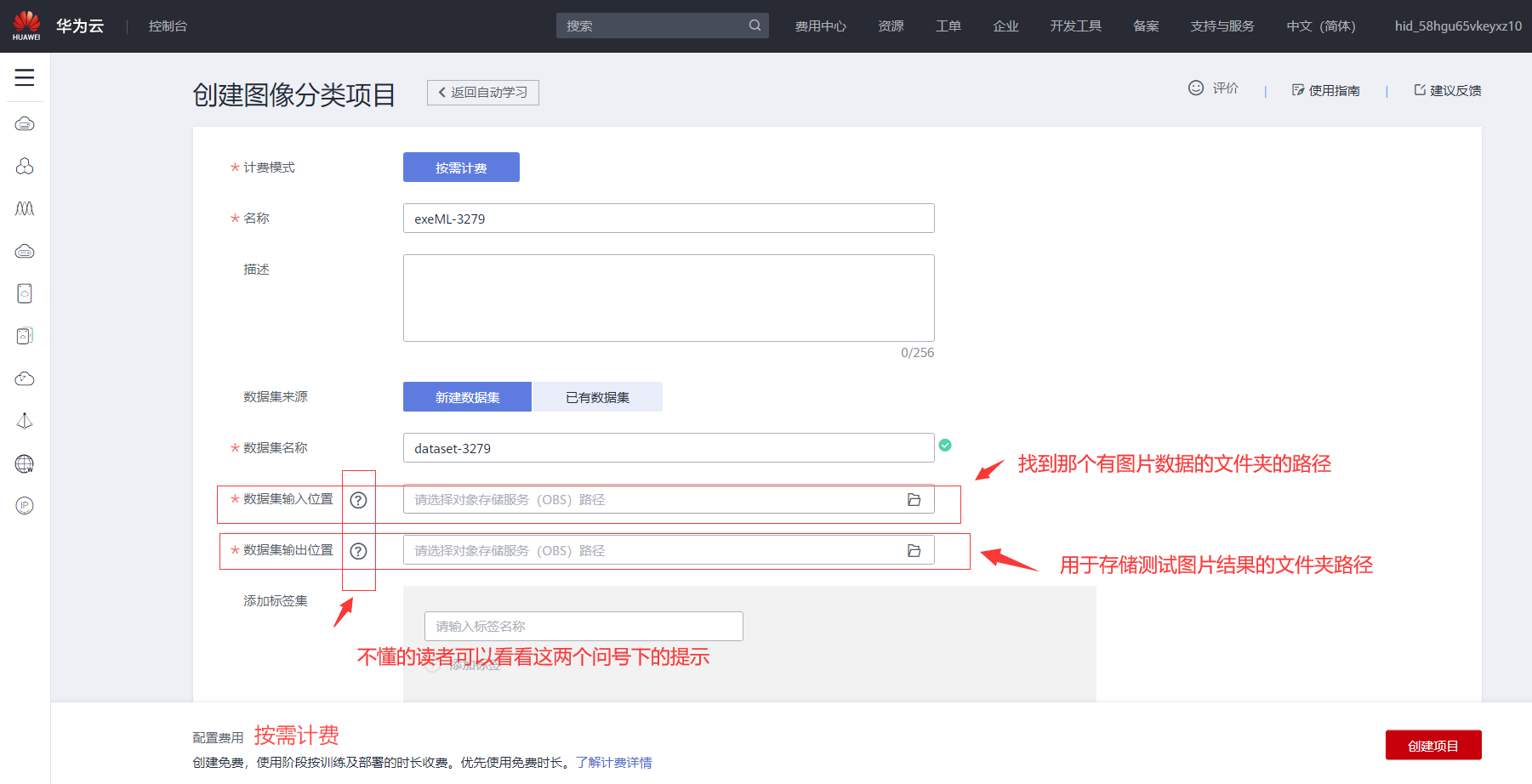Open 支持与服务 in top navigation
Screen dimensions: 1532x784
pos(1222,26)
